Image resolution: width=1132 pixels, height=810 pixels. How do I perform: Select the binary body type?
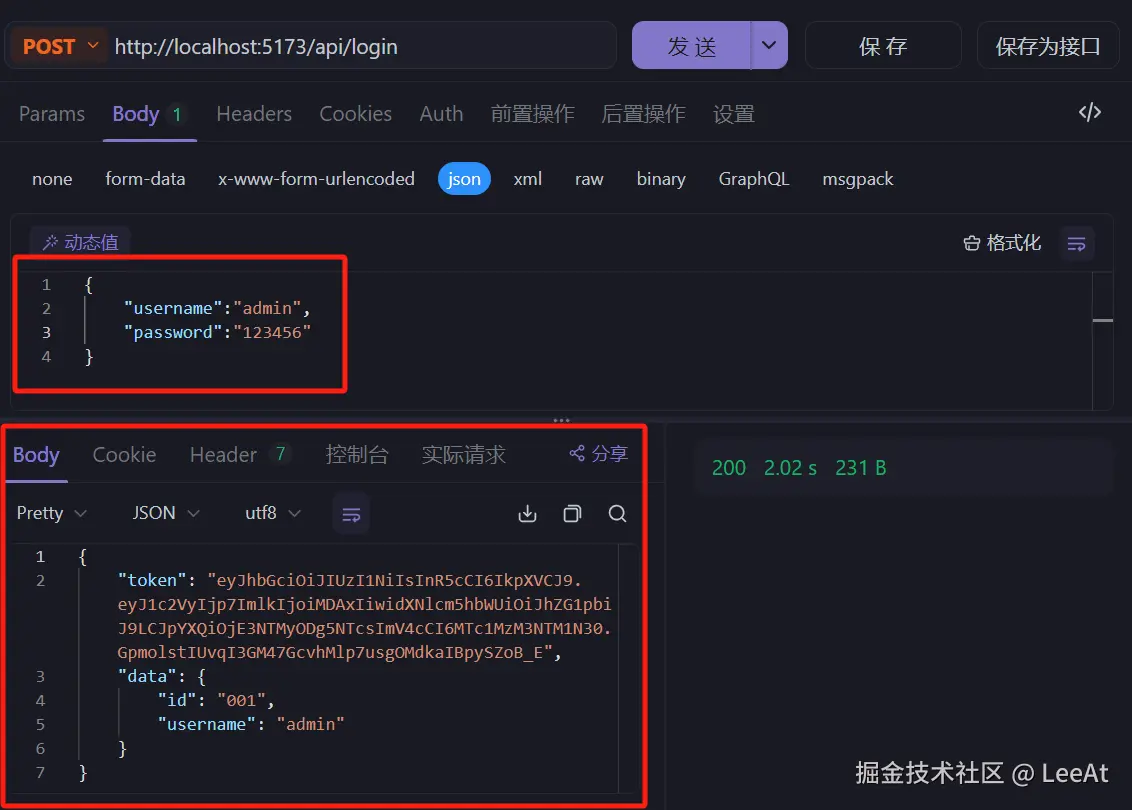pos(661,179)
